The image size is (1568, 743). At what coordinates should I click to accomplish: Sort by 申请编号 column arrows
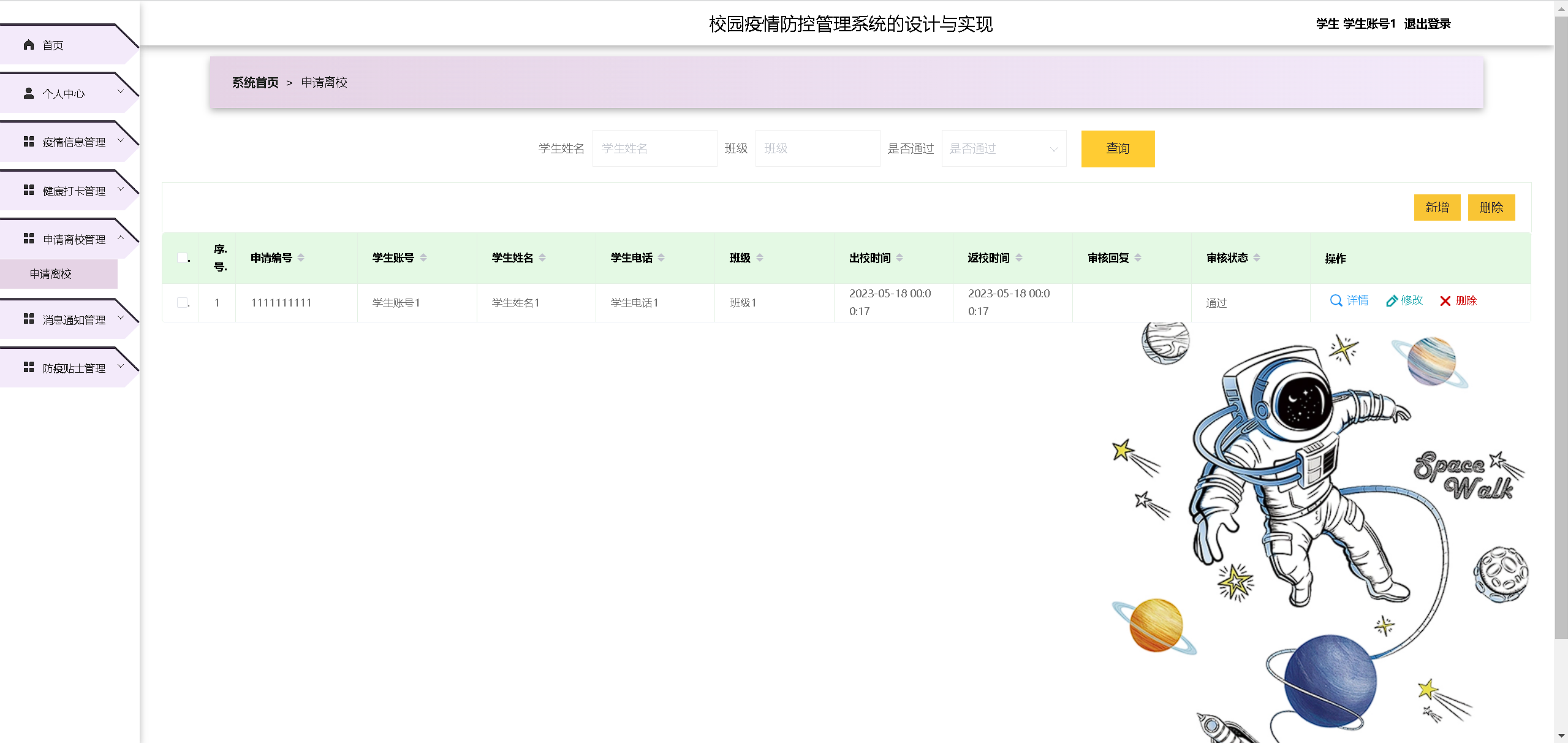point(301,257)
